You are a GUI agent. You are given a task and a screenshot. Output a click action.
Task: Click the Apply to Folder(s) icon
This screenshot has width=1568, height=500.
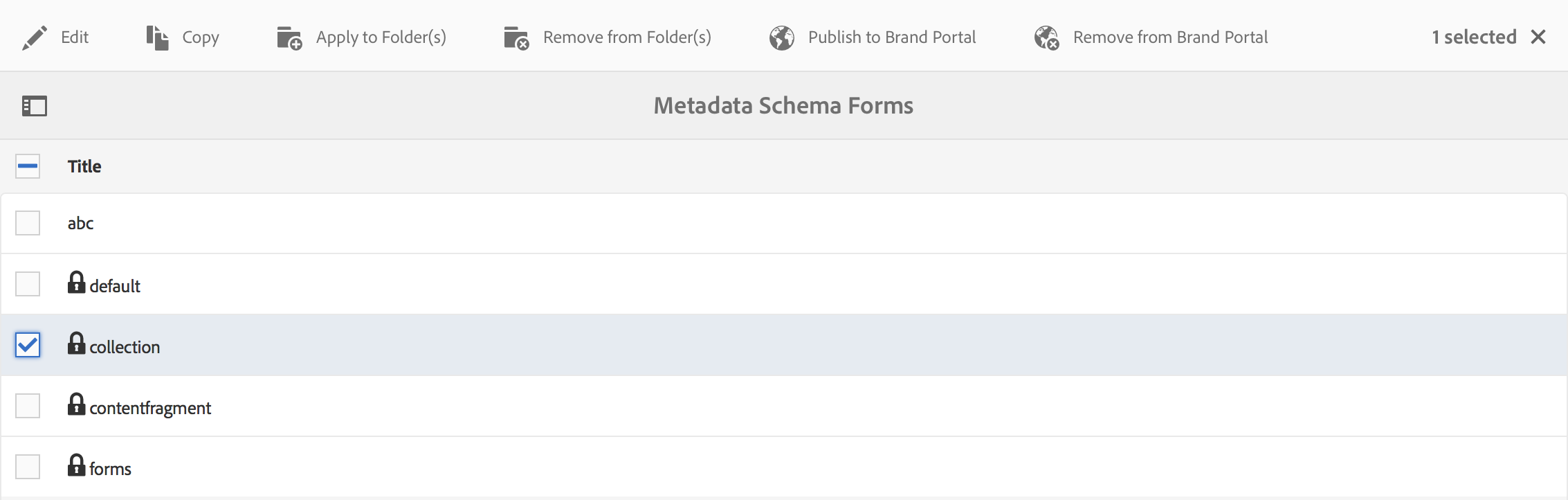coord(289,38)
